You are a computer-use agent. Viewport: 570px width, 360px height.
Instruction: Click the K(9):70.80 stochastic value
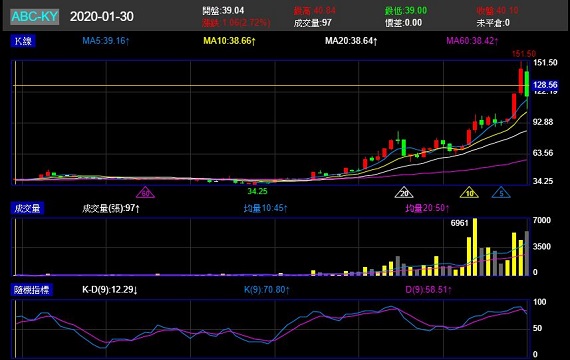(x=266, y=290)
